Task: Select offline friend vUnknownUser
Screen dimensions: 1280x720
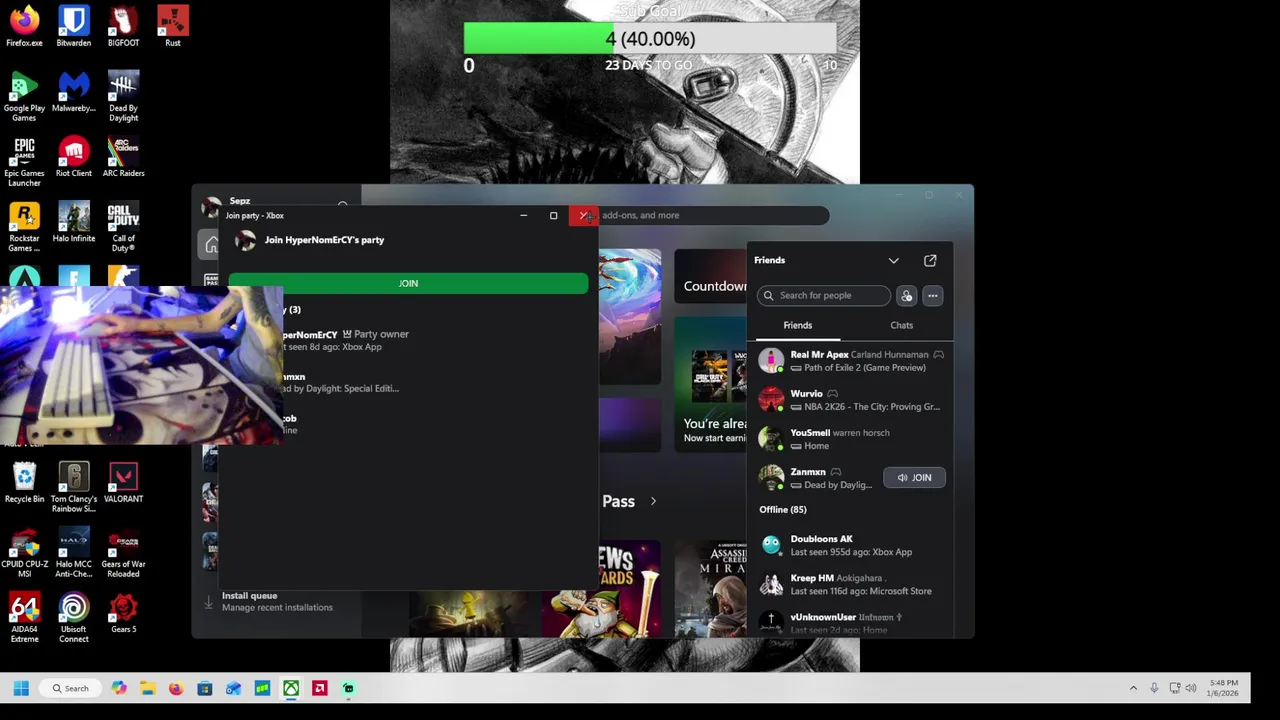Action: pyautogui.click(x=852, y=623)
